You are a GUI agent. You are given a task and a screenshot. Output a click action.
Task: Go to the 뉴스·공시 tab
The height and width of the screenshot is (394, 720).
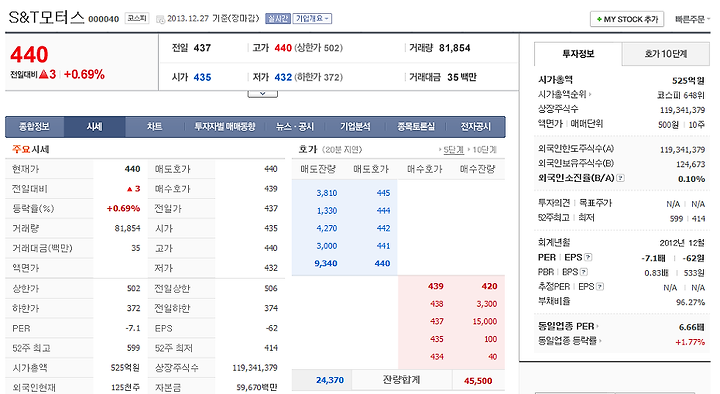coord(295,127)
